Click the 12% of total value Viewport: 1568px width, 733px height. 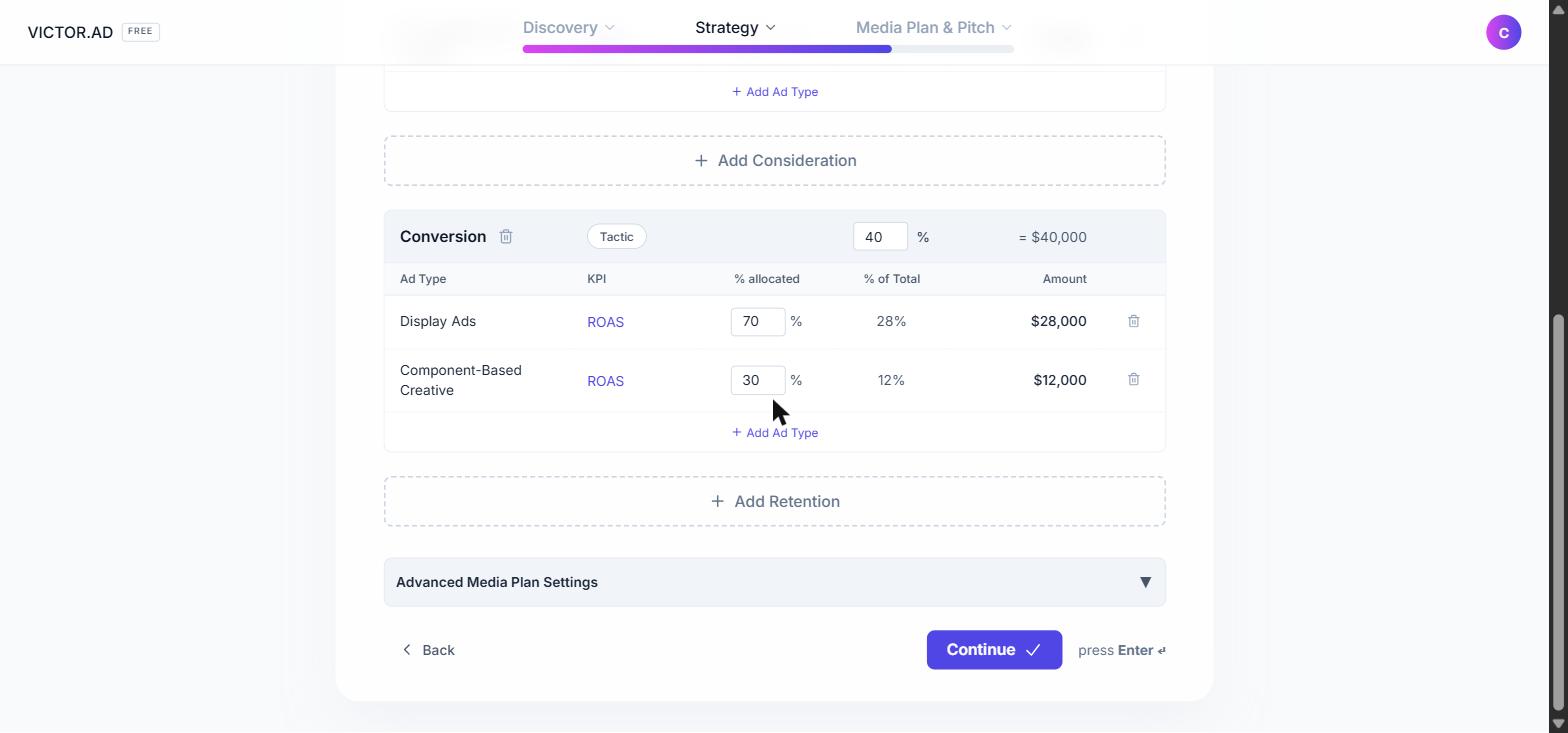(x=891, y=380)
